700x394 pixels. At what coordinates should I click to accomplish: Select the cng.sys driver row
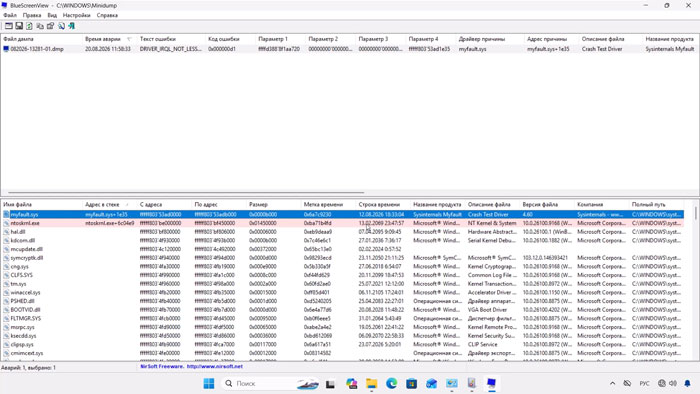pos(342,266)
